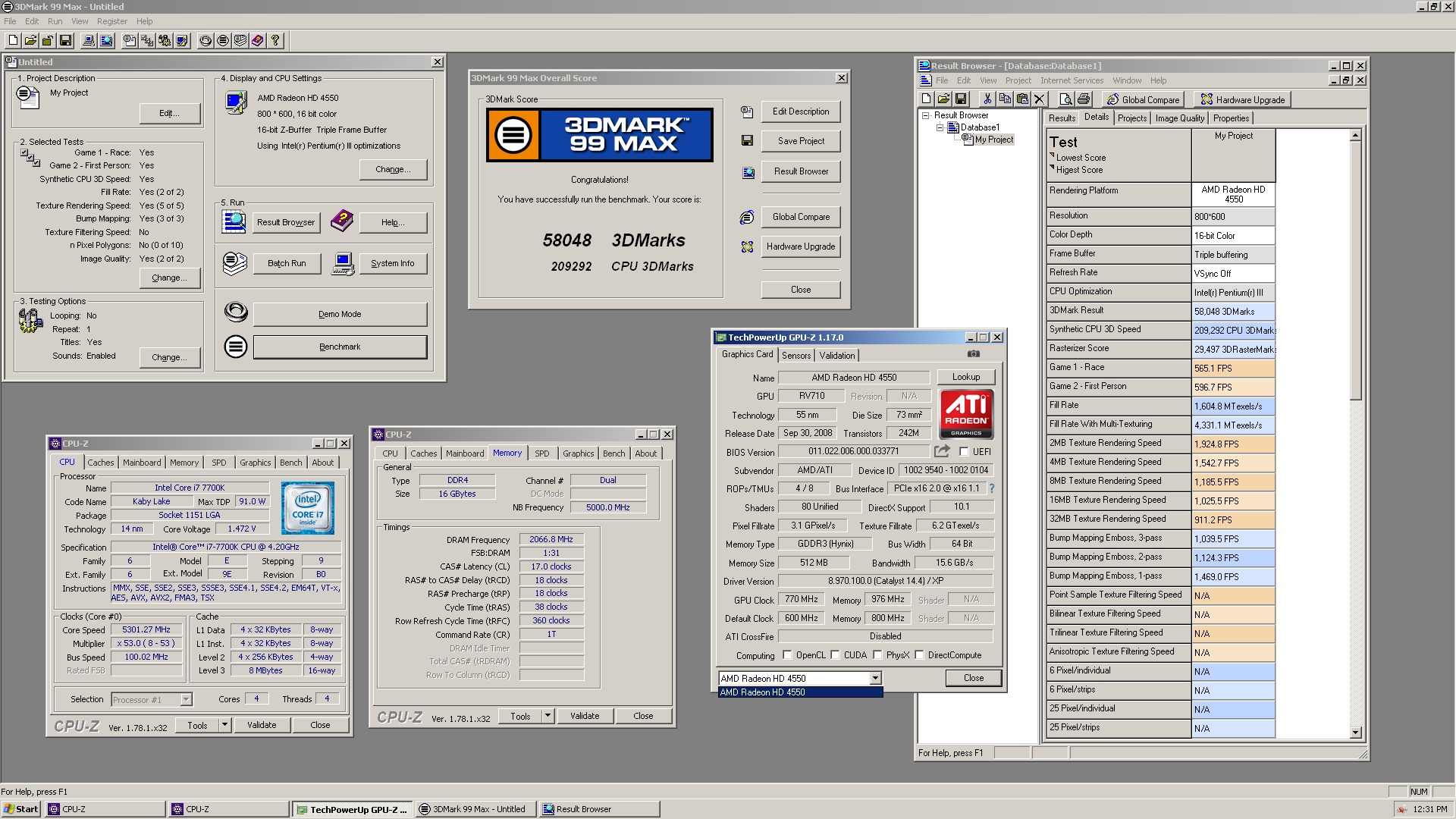Click the Cut scissors icon in Result Browser
Viewport: 1456px width, 819px height.
tap(987, 99)
